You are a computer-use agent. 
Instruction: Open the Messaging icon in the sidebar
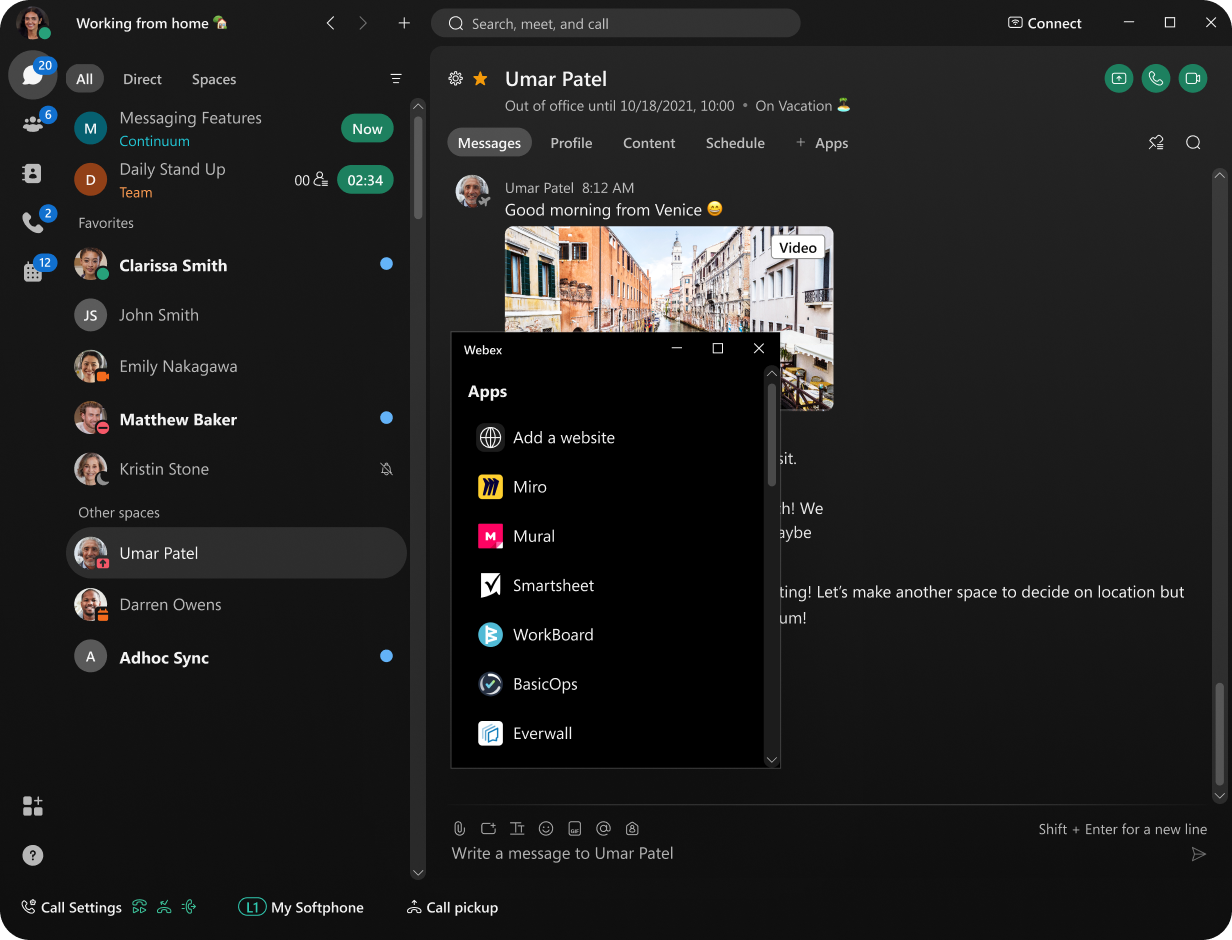tap(33, 75)
